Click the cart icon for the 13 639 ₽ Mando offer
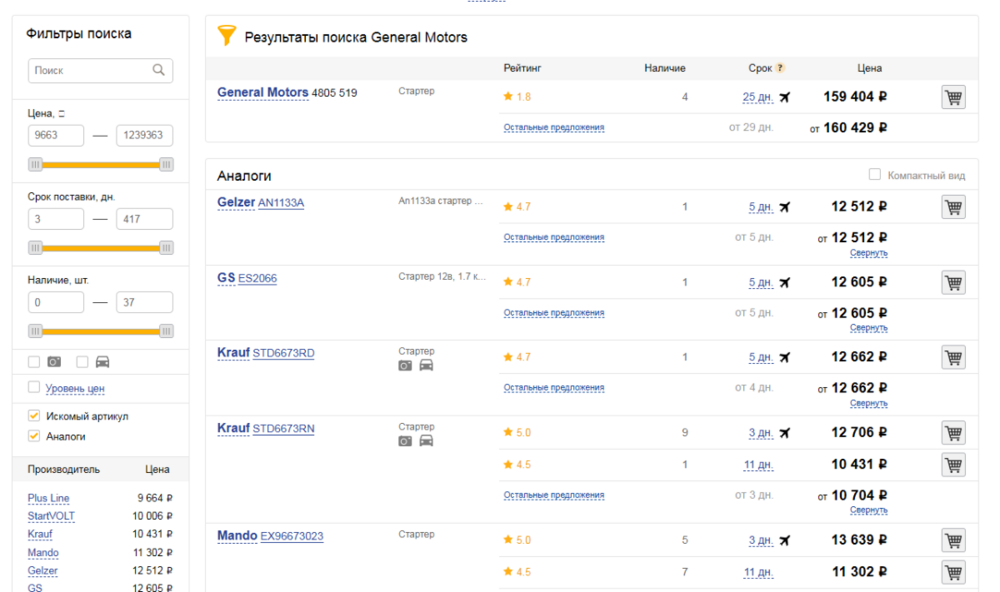 pos(953,540)
